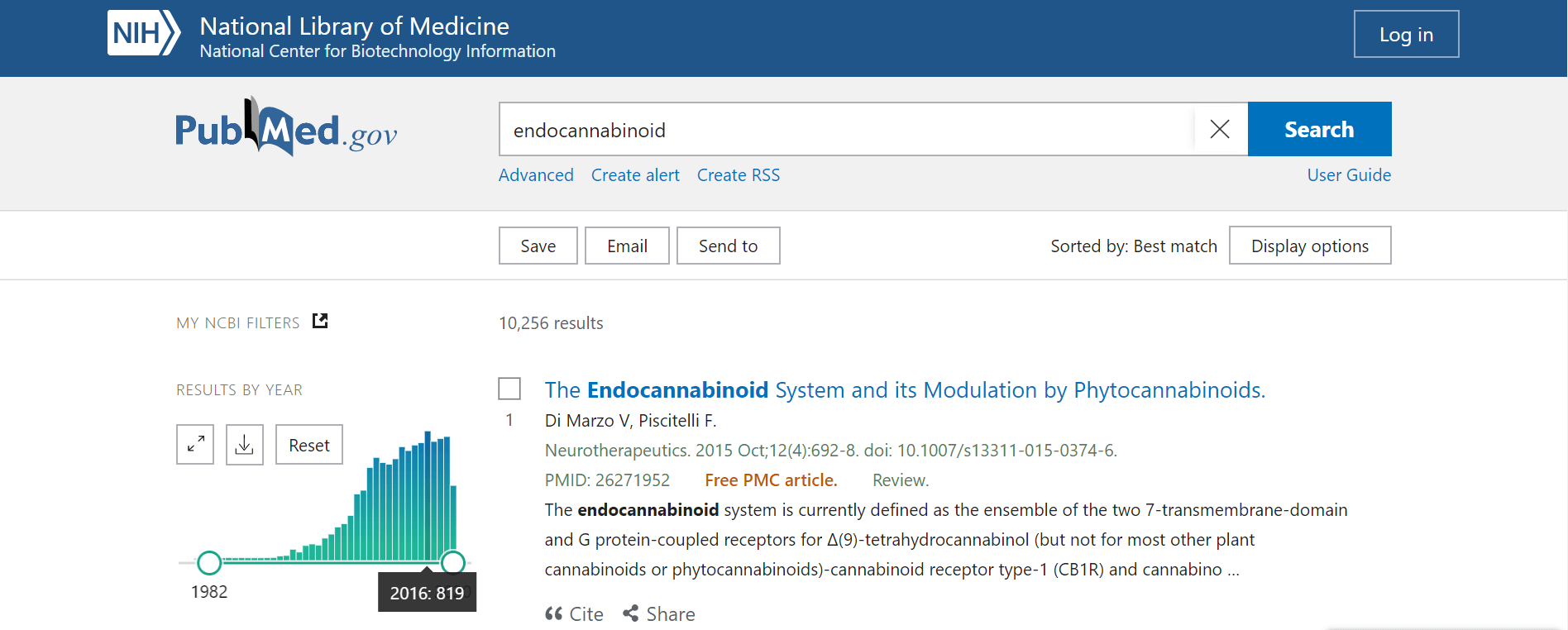
Task: Clear the search field with X icon
Action: click(x=1220, y=129)
